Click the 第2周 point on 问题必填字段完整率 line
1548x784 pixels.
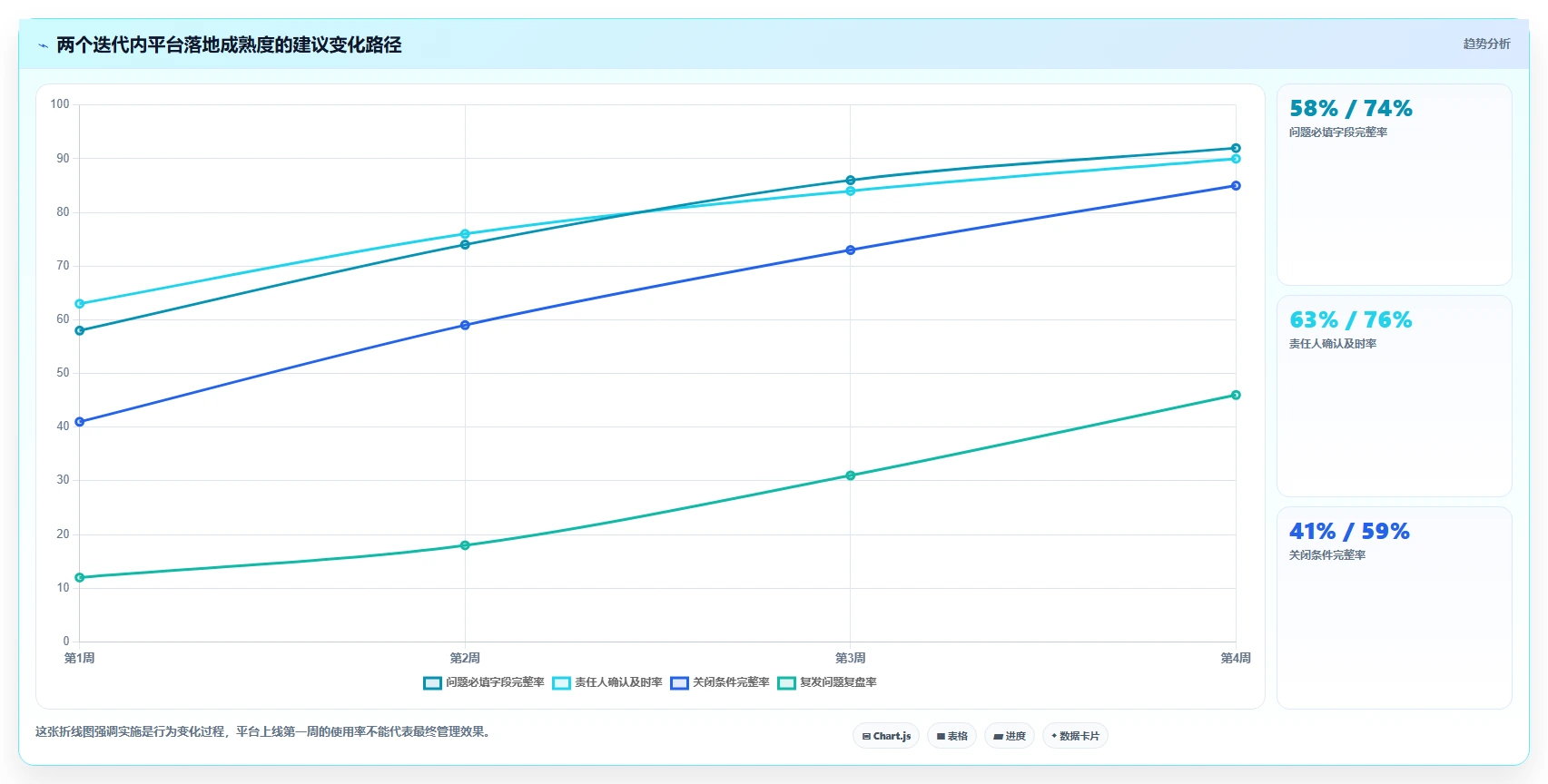click(465, 245)
